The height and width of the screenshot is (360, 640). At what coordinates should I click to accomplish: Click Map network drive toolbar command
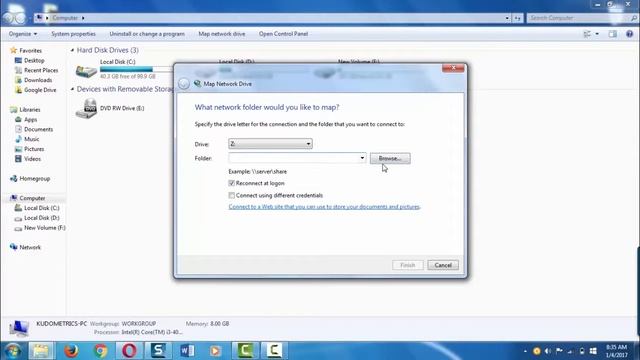222,34
